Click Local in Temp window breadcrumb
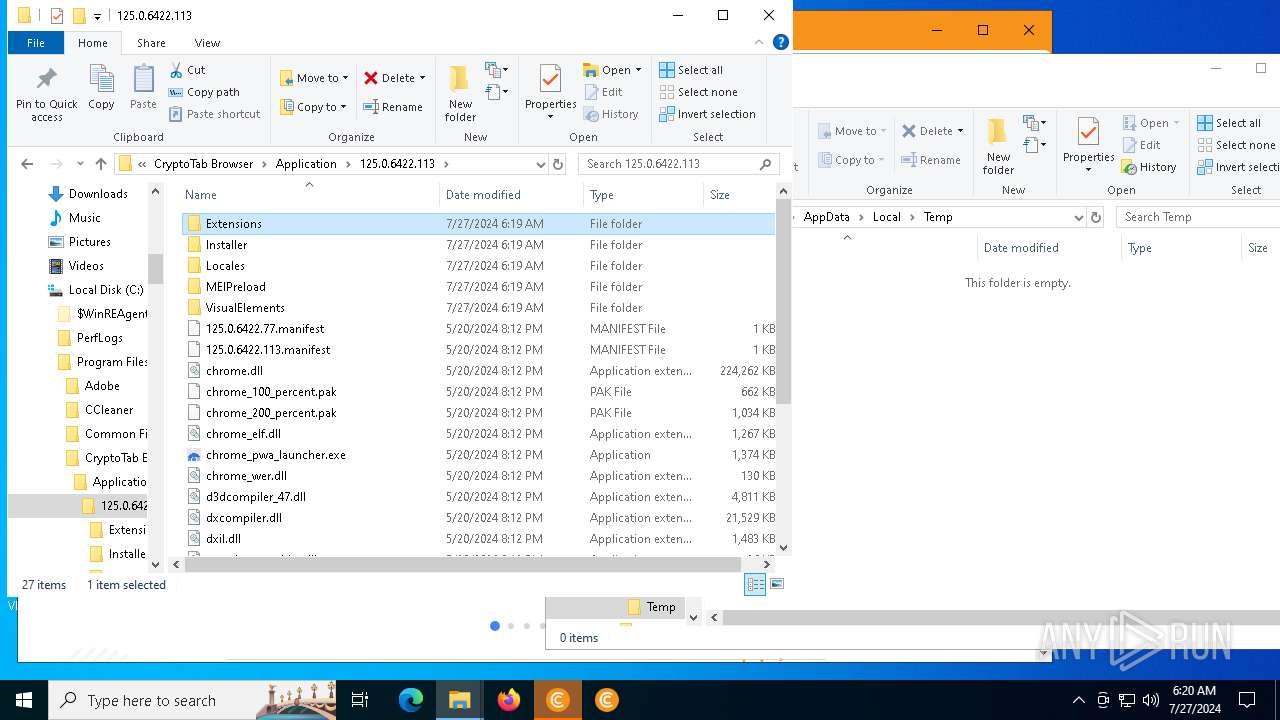 tap(887, 217)
